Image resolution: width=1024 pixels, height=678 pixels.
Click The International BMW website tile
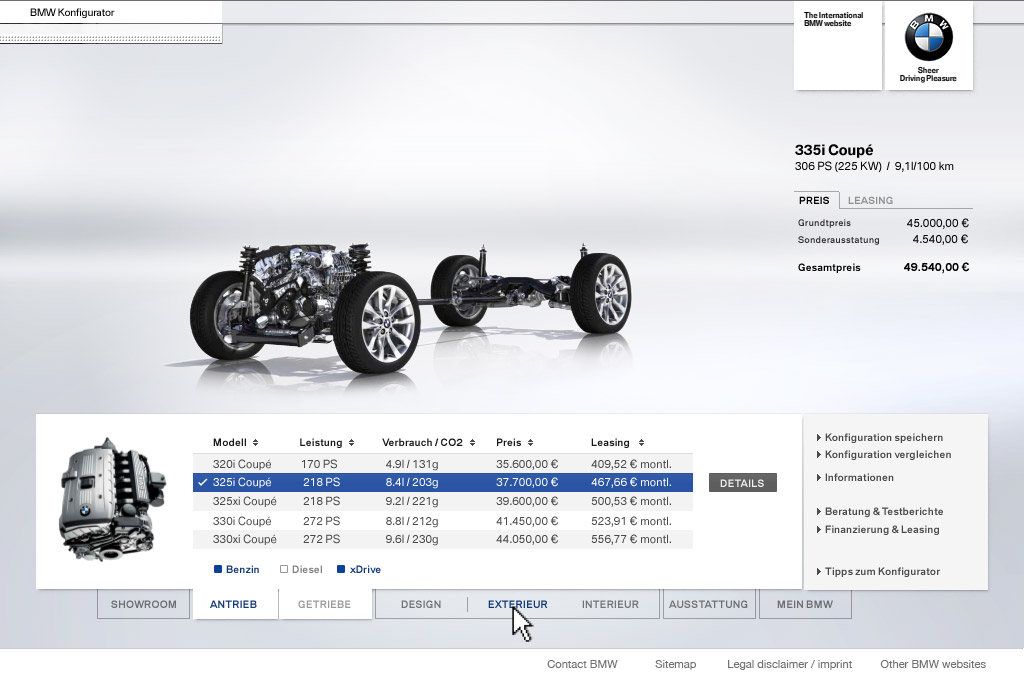838,46
